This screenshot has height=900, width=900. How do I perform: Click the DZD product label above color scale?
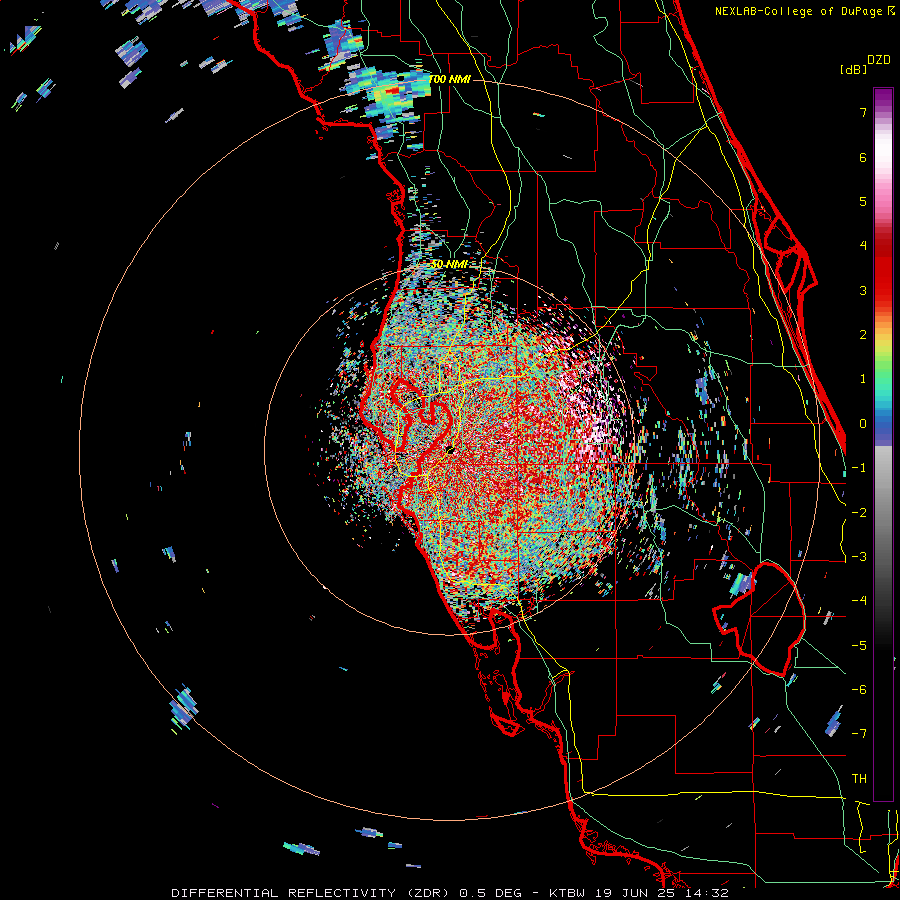click(x=879, y=60)
